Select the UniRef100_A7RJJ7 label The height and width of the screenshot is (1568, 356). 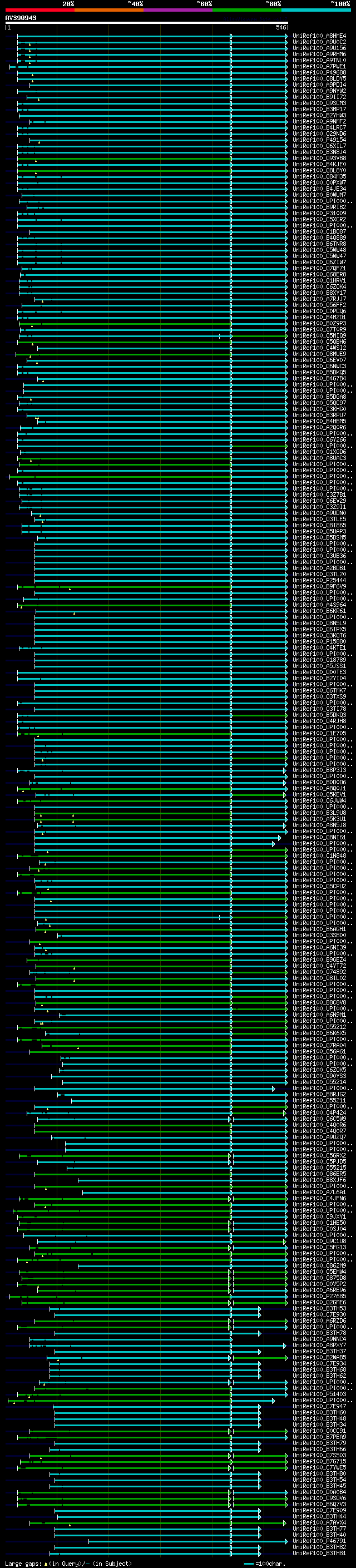(x=319, y=299)
